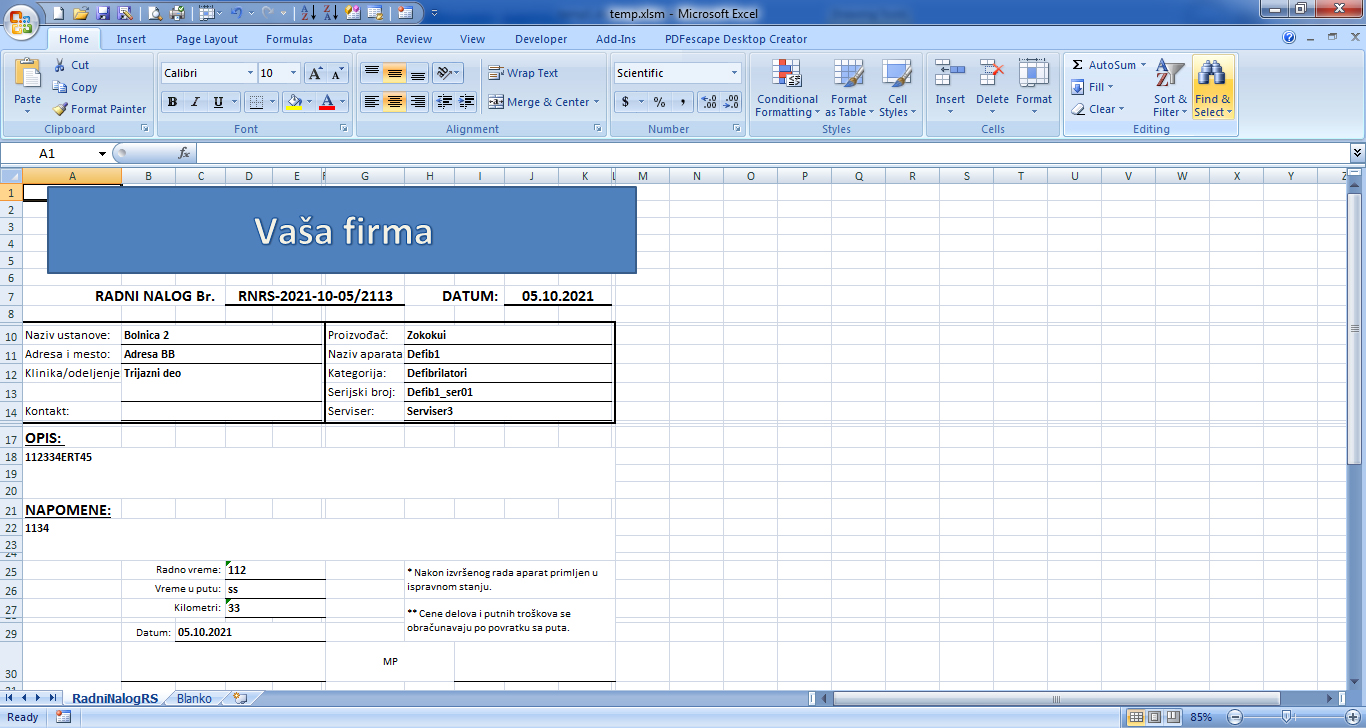Create a new workbook from quick access toolbar
Image resolution: width=1366 pixels, height=728 pixels.
click(x=58, y=13)
